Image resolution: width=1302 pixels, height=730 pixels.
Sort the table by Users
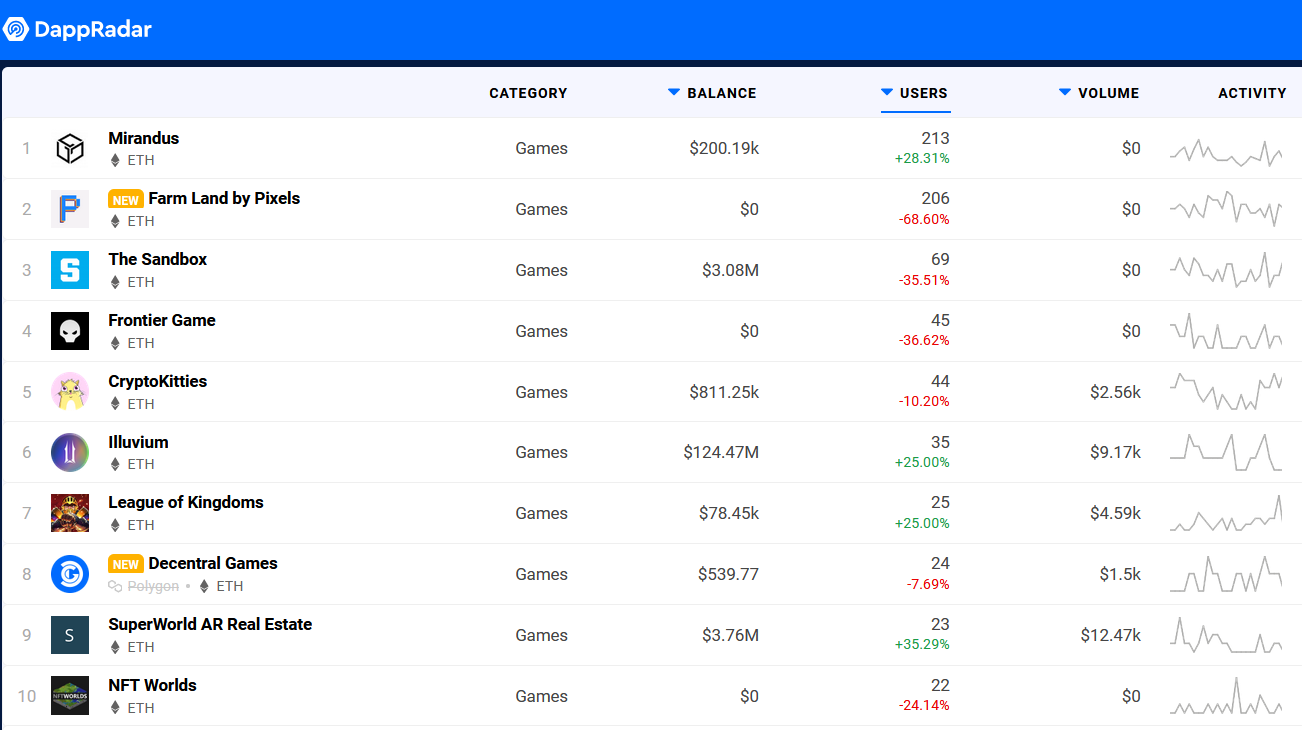(x=914, y=93)
